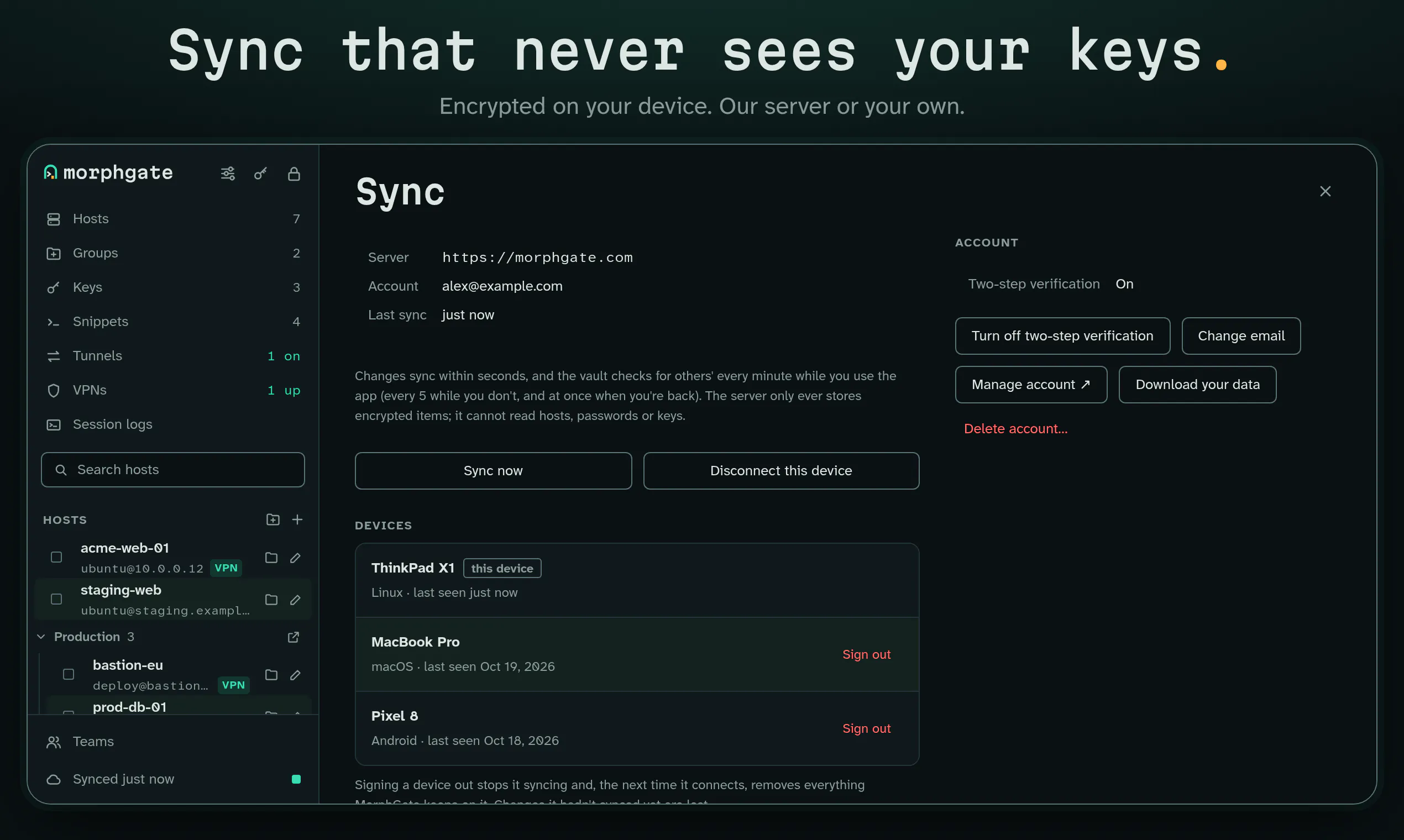
Task: Open the Groups section
Action: point(172,253)
